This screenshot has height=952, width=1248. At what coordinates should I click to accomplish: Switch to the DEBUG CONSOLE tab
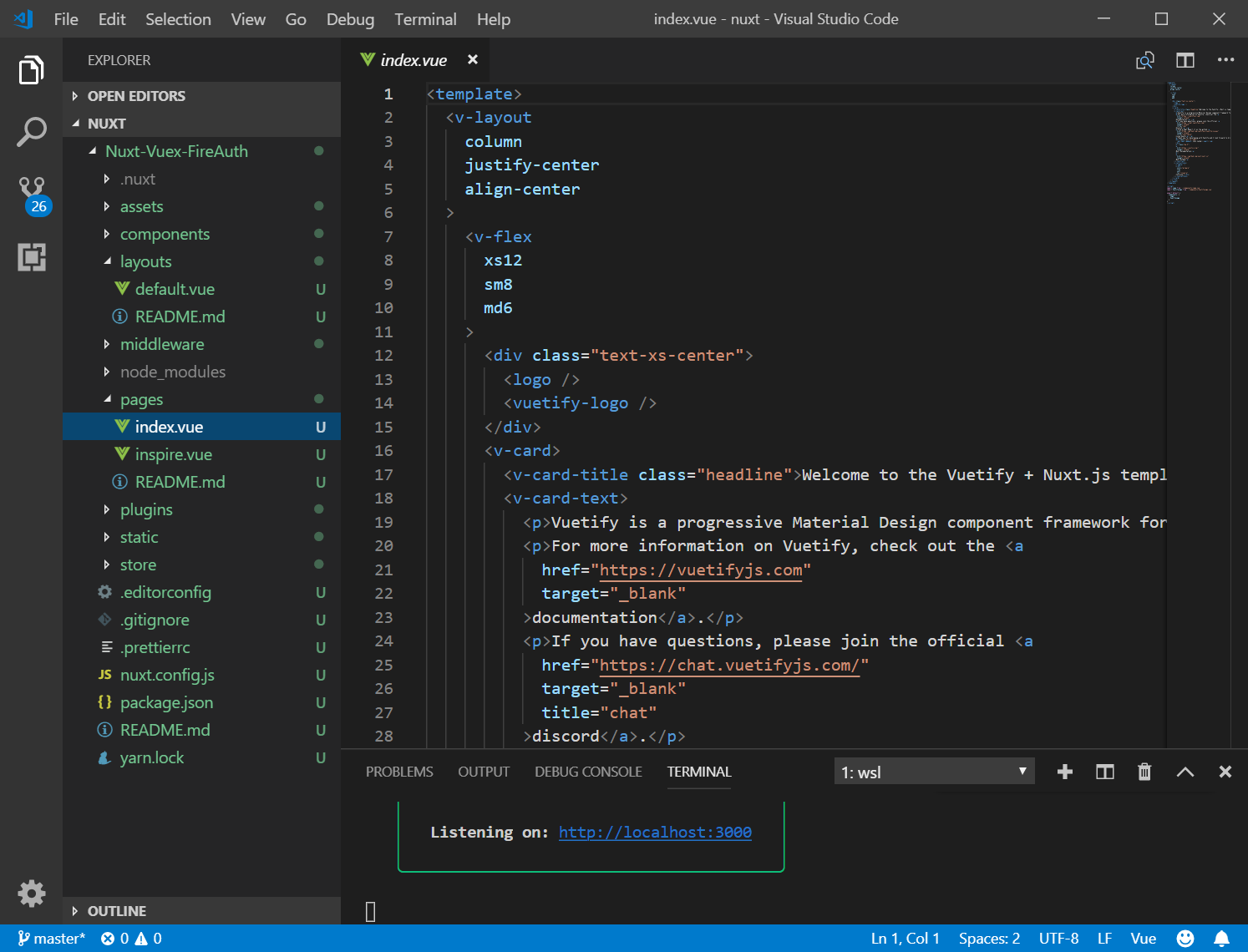pyautogui.click(x=588, y=772)
